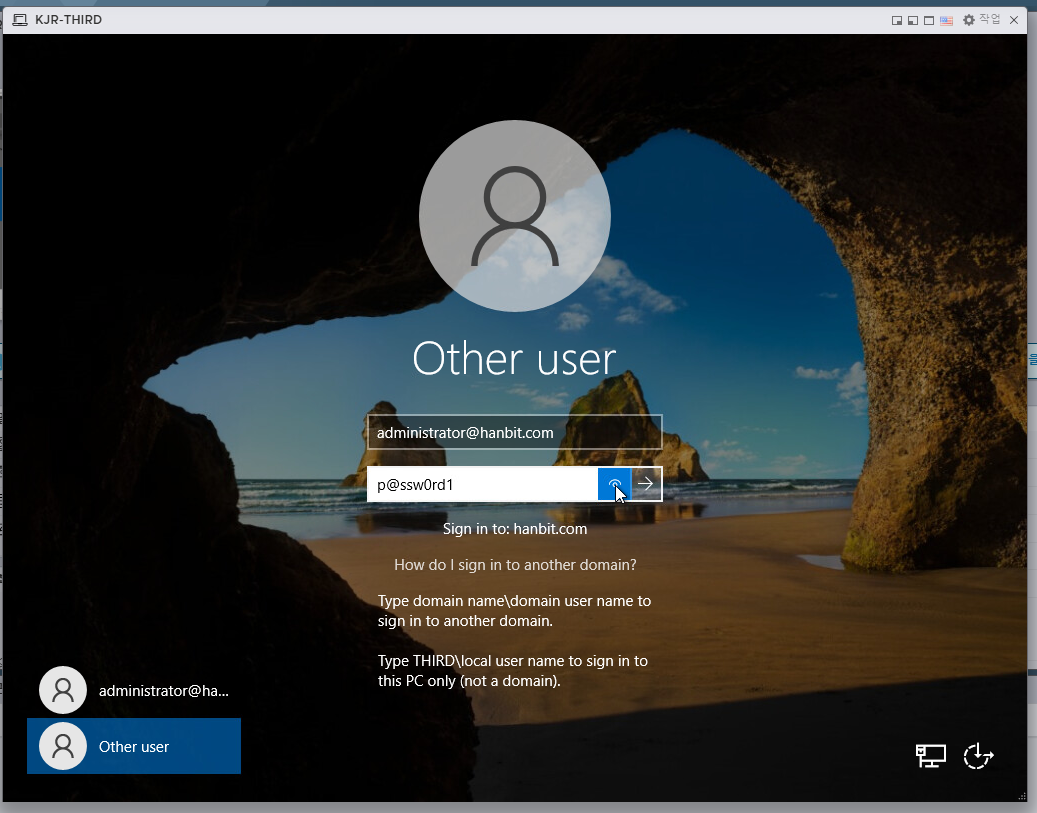Click the "Other user" heading text
The height and width of the screenshot is (813, 1037).
click(x=514, y=359)
